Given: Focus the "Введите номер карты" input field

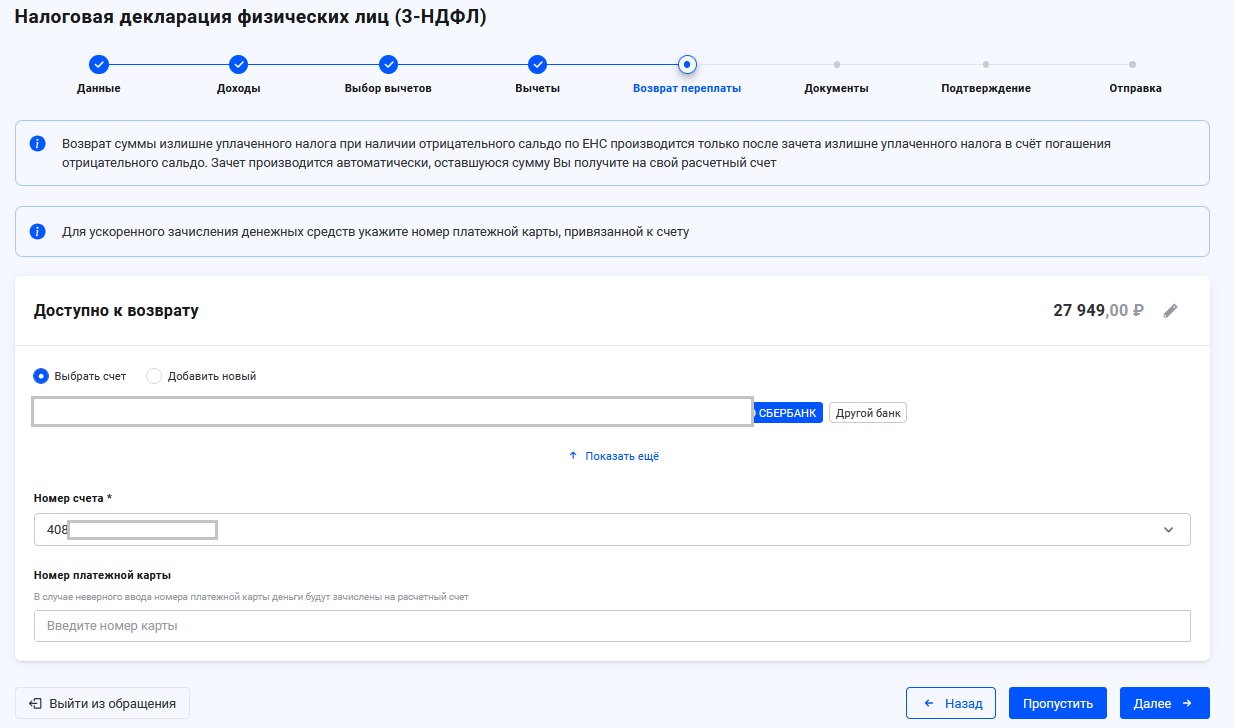Looking at the screenshot, I should point(612,626).
